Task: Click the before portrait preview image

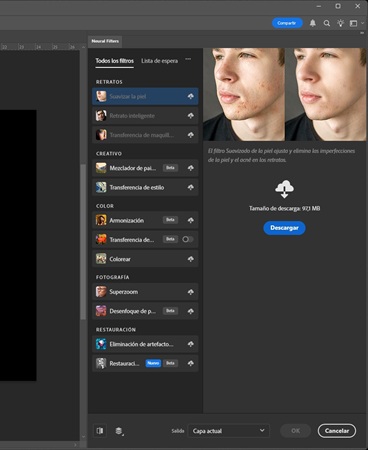Action: 244,94
